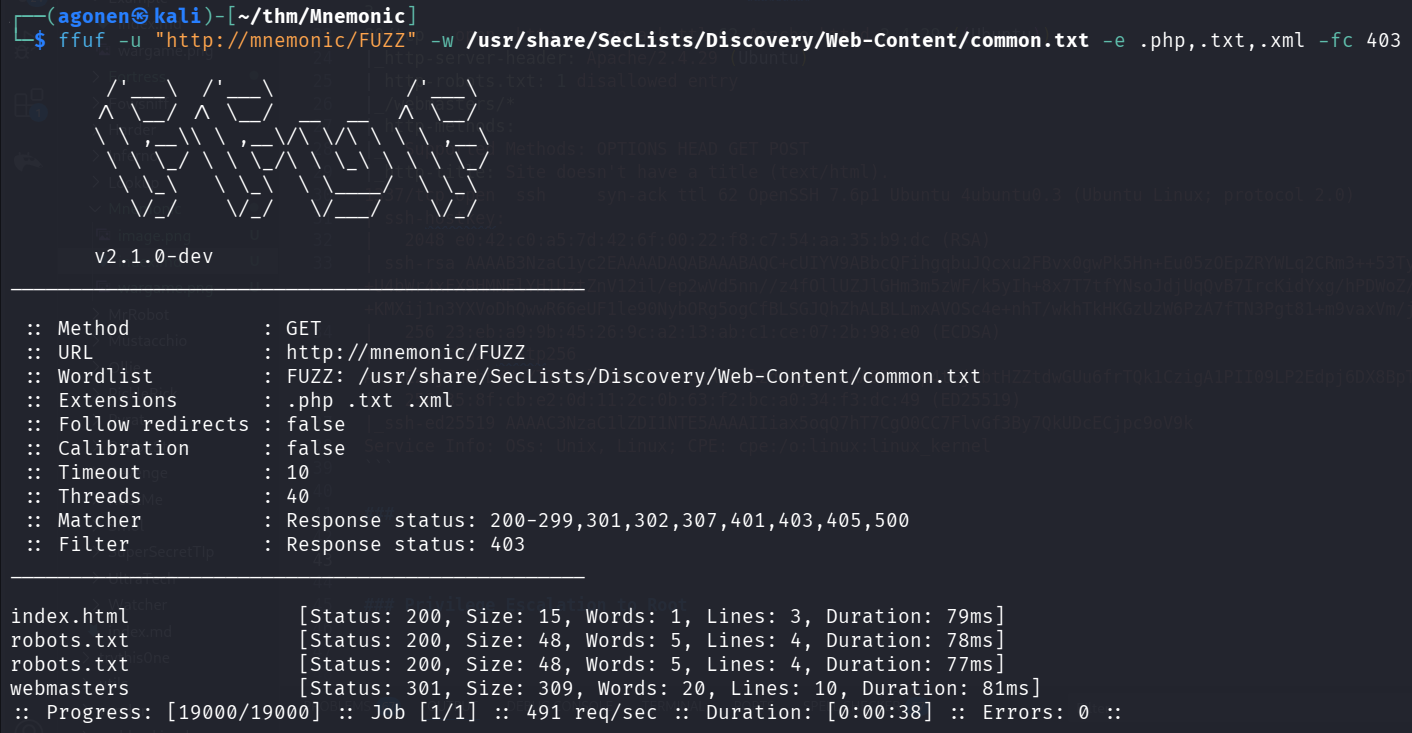Click the ffuf ASCII art logo
The image size is (1412, 733).
pos(290,150)
